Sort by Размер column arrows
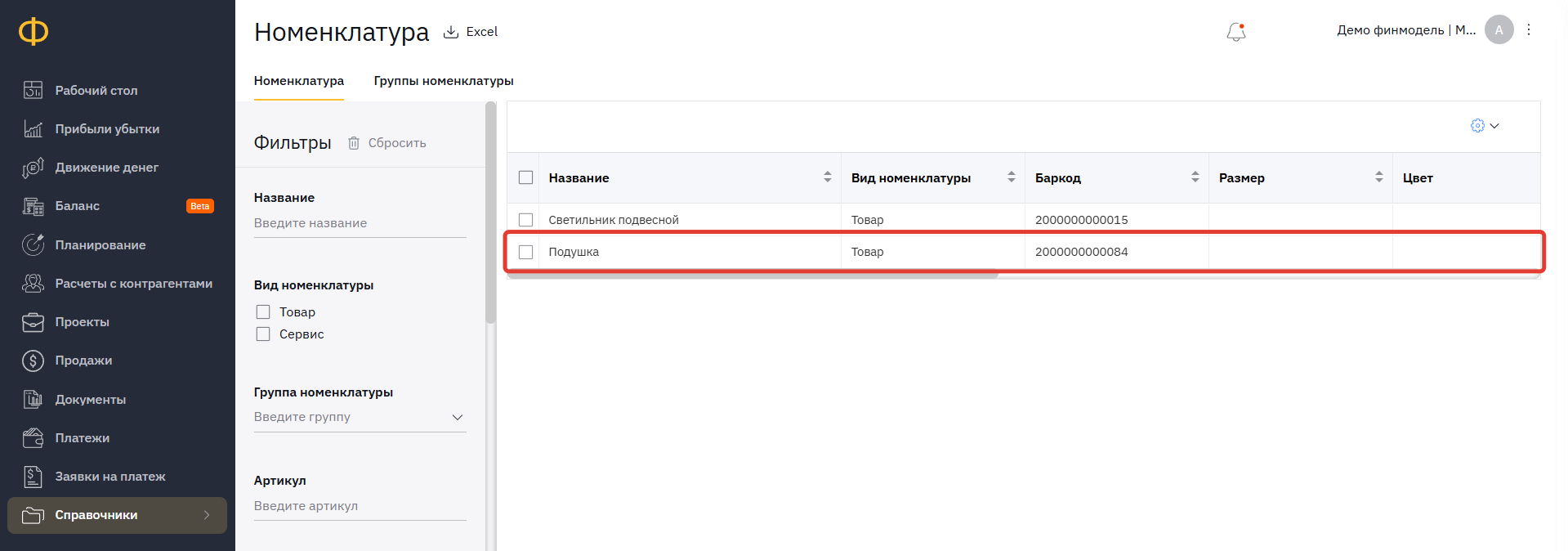This screenshot has height=551, width=1568. pos(1379,177)
